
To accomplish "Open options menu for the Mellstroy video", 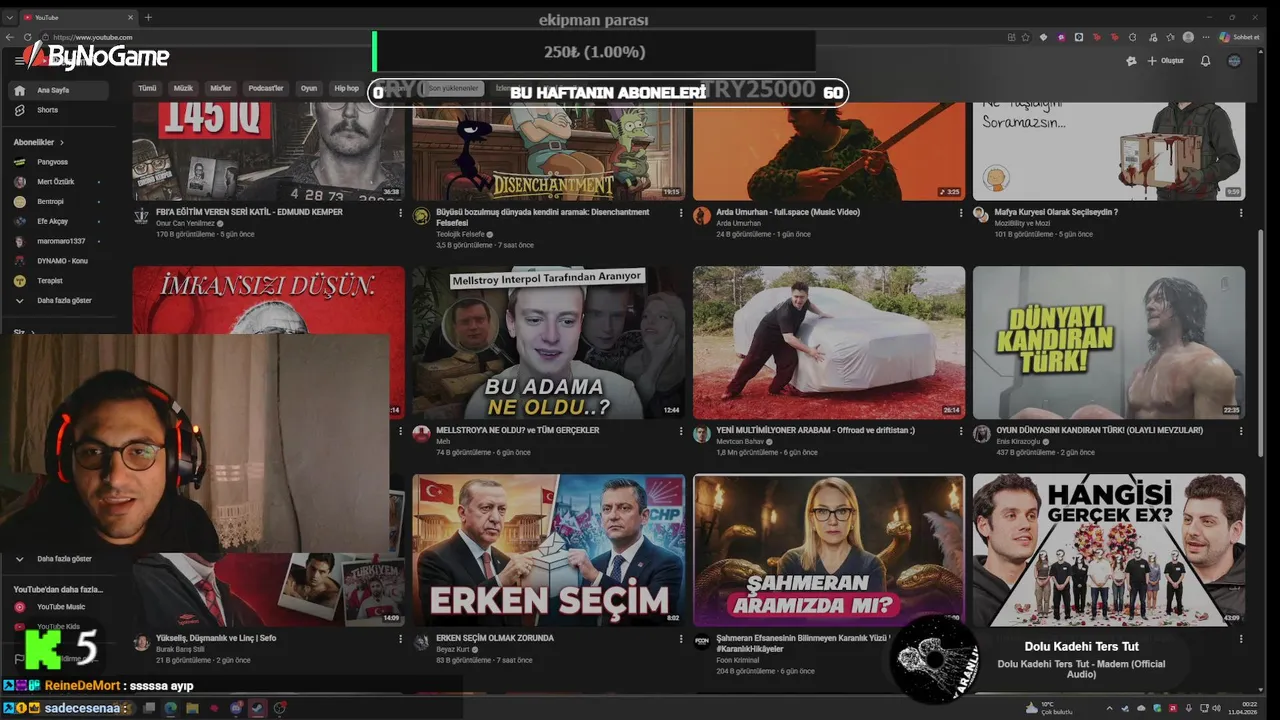I will [681, 431].
